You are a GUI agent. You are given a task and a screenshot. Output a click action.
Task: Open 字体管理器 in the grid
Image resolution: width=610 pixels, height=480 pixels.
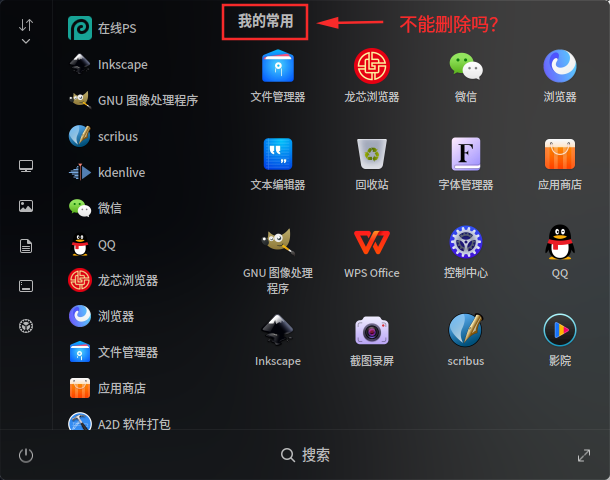(x=466, y=164)
